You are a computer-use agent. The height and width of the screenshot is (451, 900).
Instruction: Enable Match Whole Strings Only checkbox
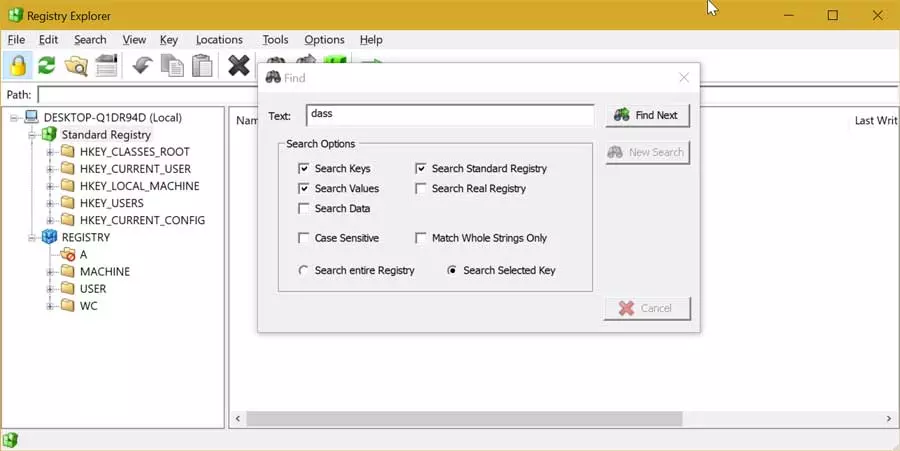coord(421,238)
